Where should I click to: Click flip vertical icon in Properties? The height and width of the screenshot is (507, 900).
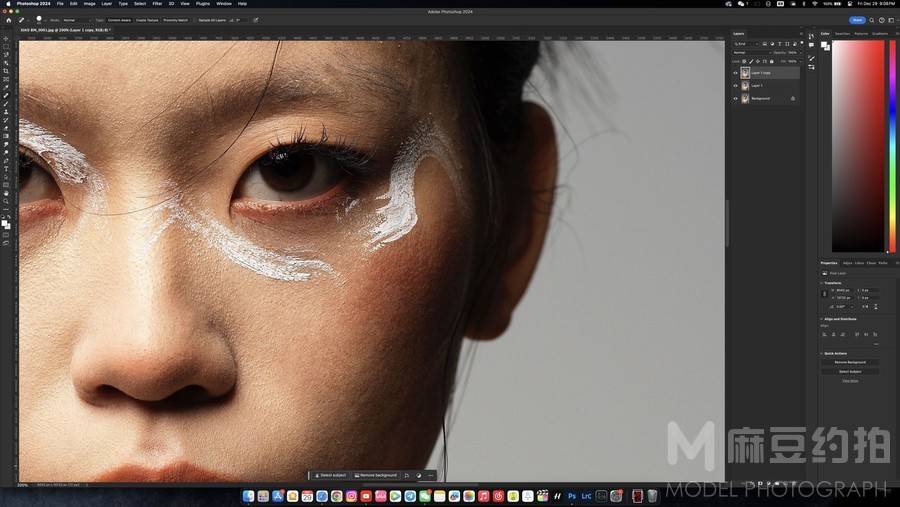(x=876, y=307)
